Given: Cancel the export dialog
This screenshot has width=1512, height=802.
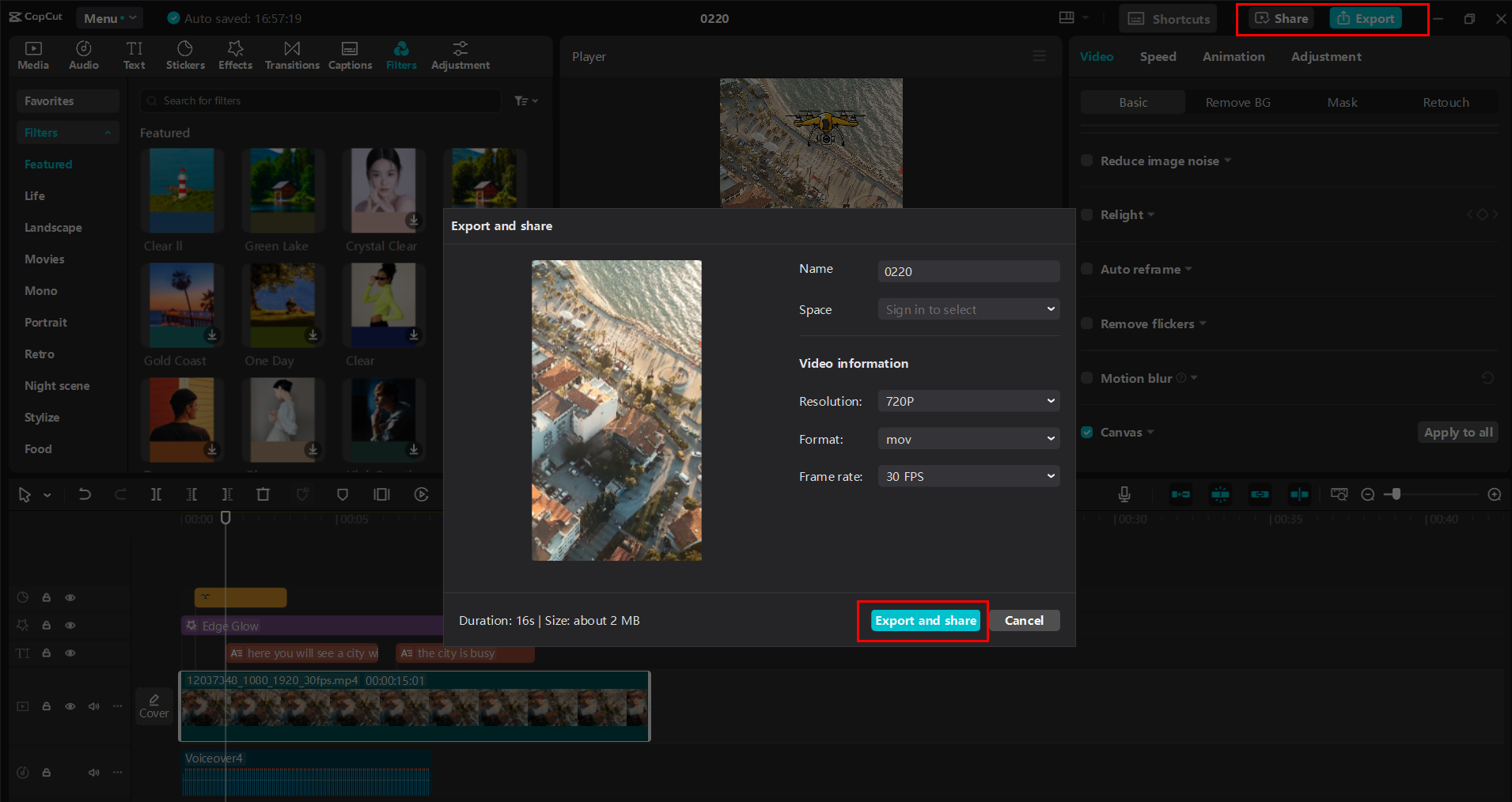Looking at the screenshot, I should pos(1024,620).
